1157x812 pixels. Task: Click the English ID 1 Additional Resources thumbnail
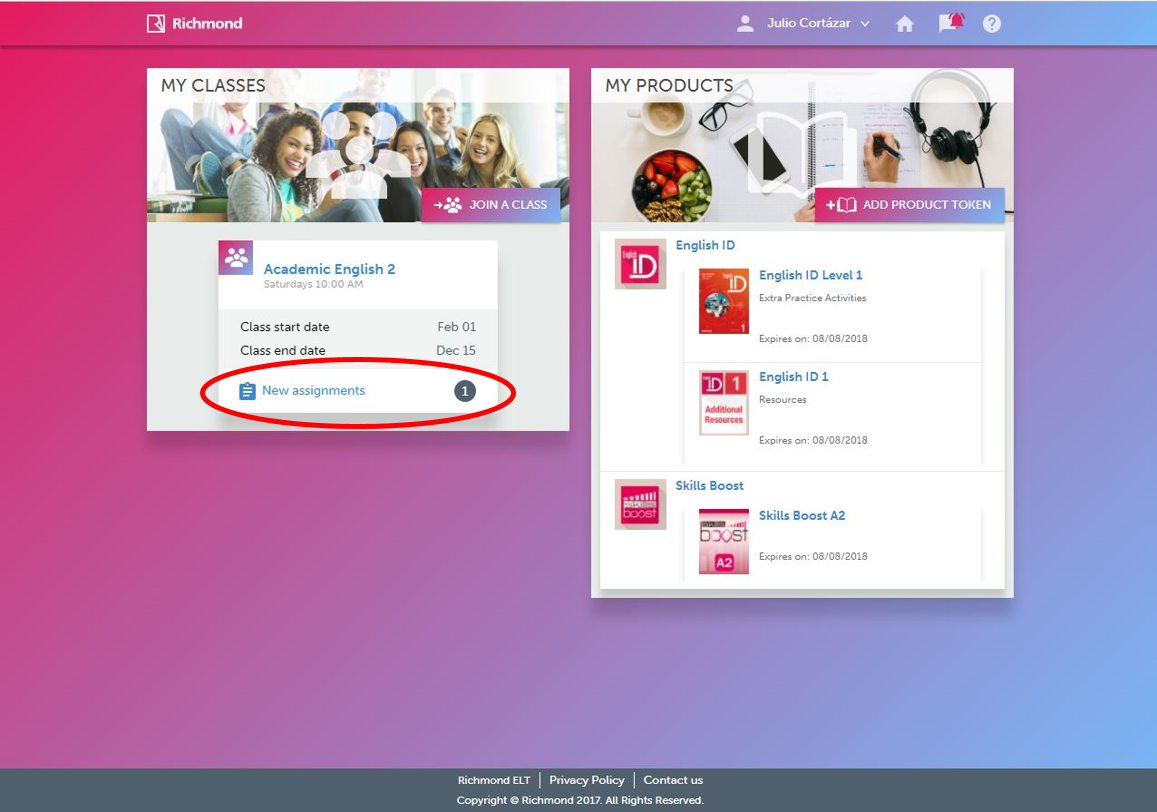724,403
